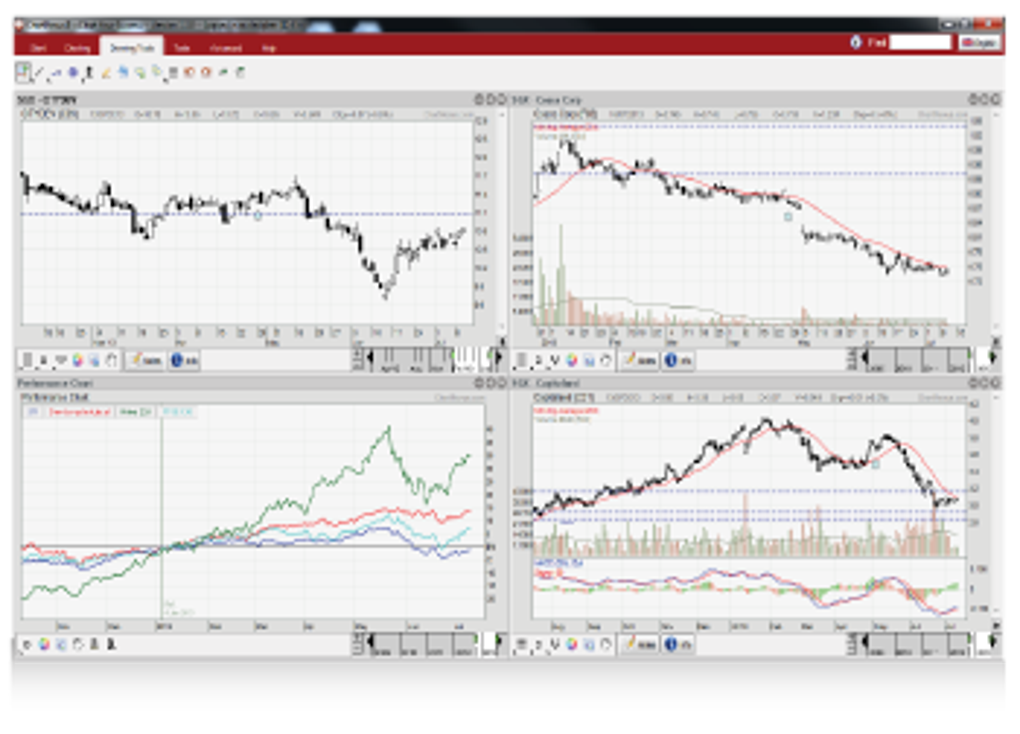Click the round icon left of Find

point(855,42)
